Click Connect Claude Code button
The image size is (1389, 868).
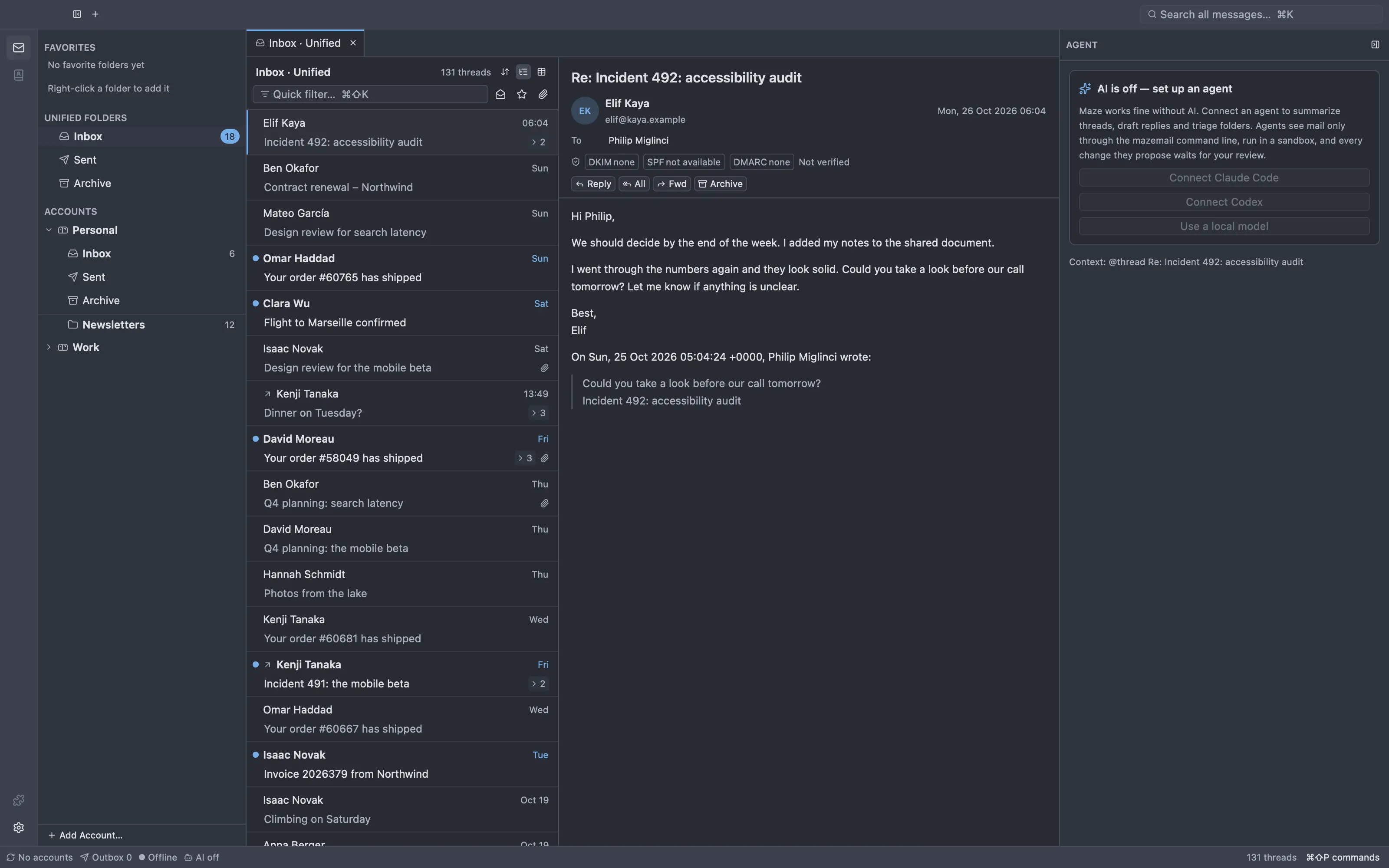click(x=1224, y=178)
